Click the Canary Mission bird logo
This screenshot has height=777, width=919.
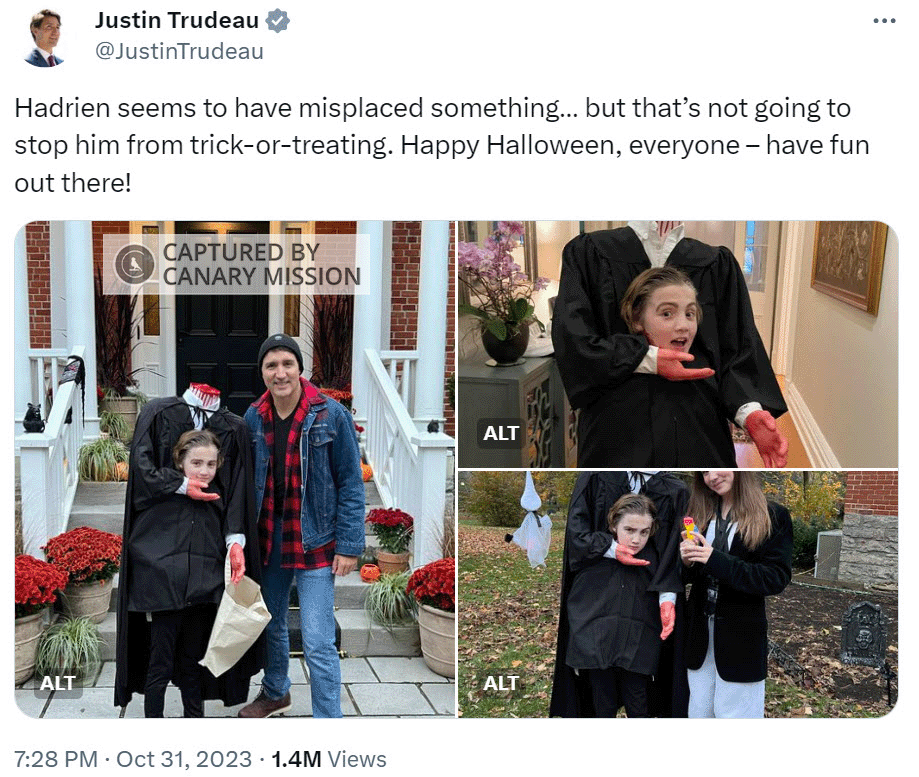134,264
